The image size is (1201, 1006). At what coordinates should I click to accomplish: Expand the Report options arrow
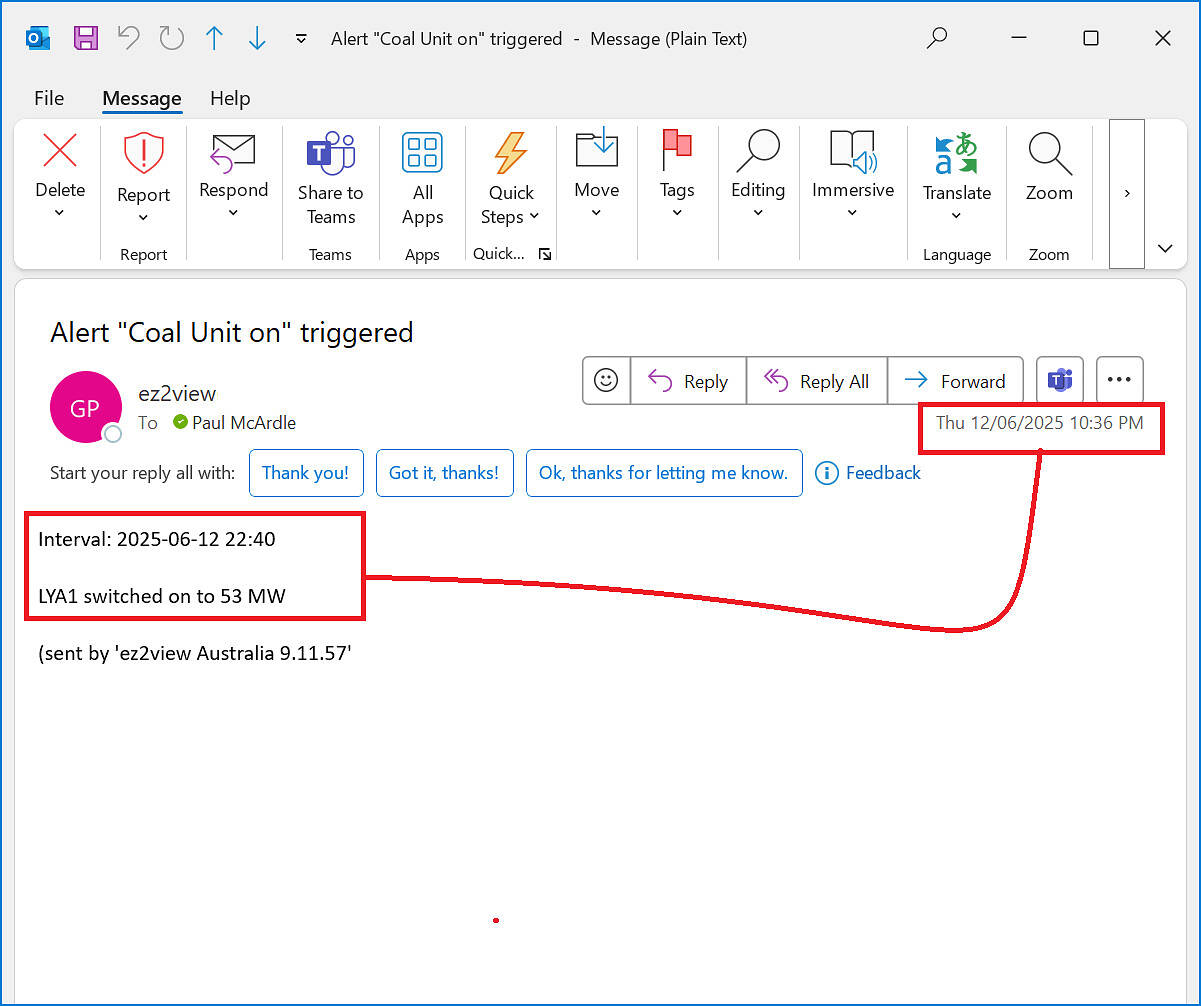[143, 218]
